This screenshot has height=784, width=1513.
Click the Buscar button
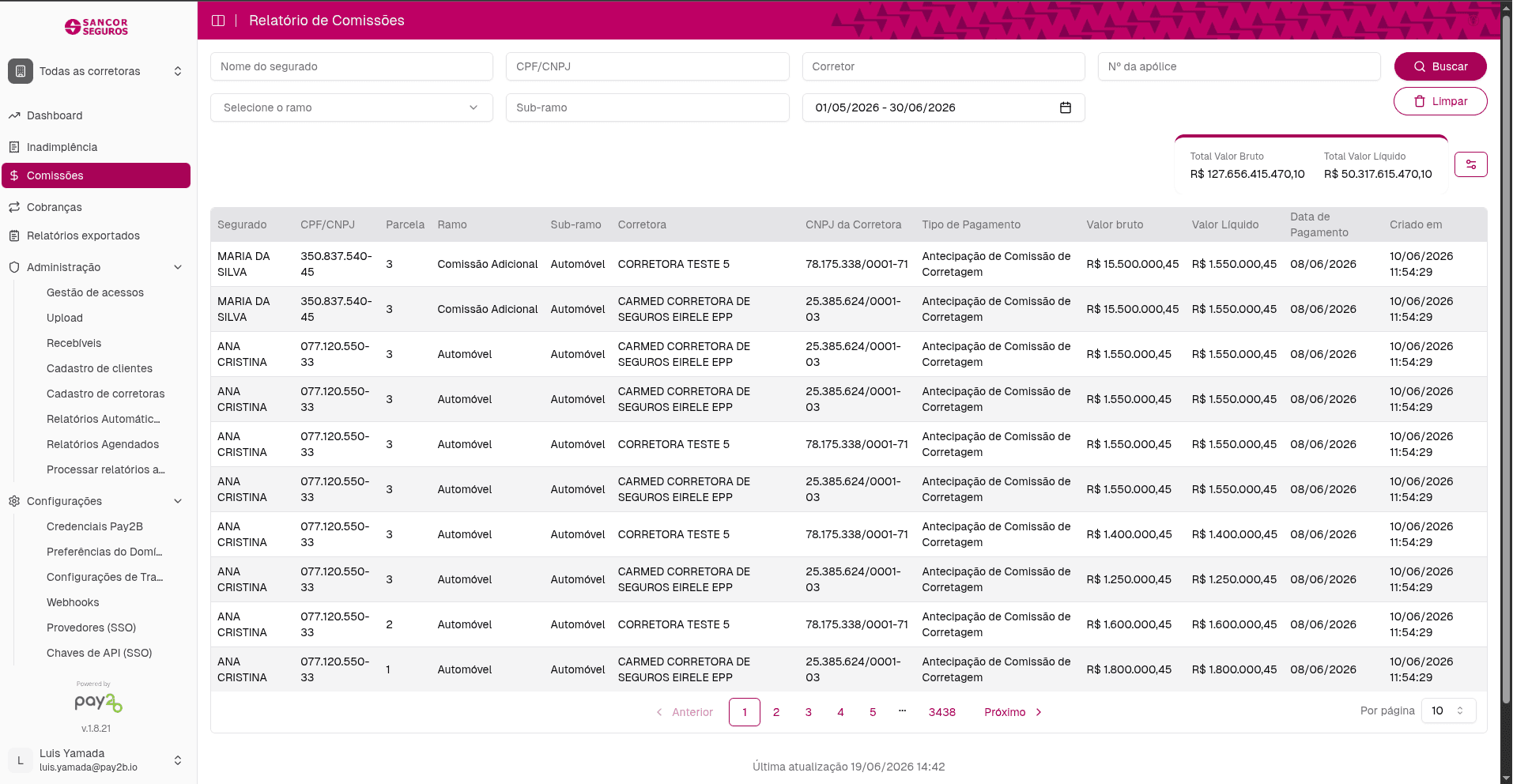click(x=1439, y=66)
